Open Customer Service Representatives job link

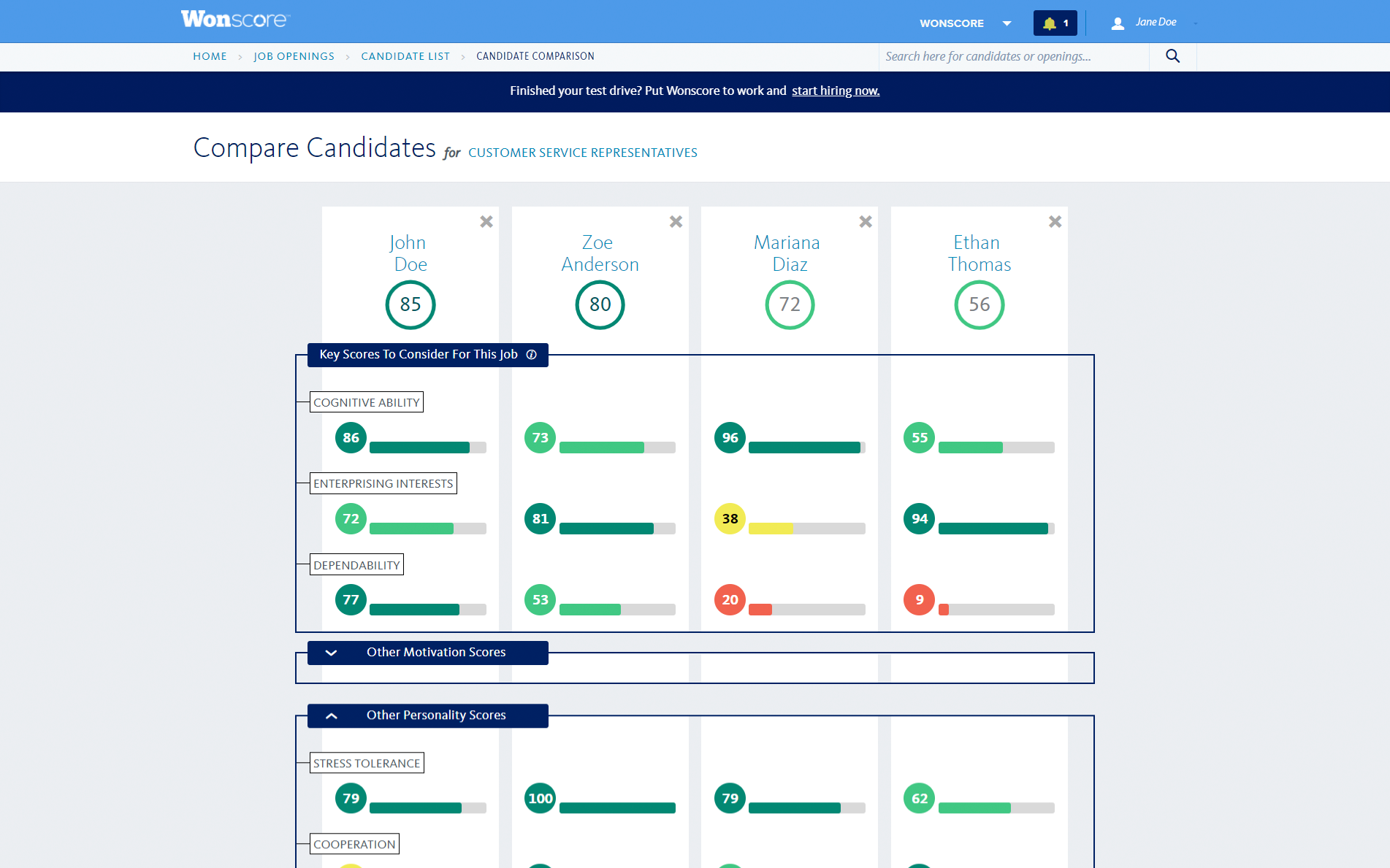tap(582, 153)
